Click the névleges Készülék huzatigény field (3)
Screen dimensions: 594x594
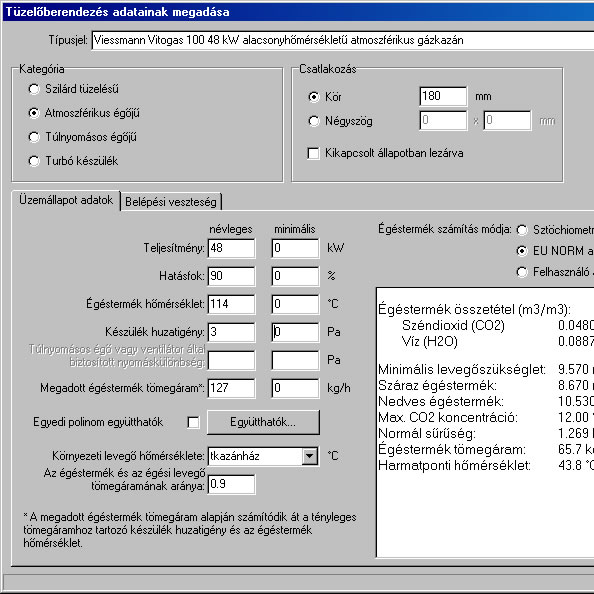pos(231,332)
